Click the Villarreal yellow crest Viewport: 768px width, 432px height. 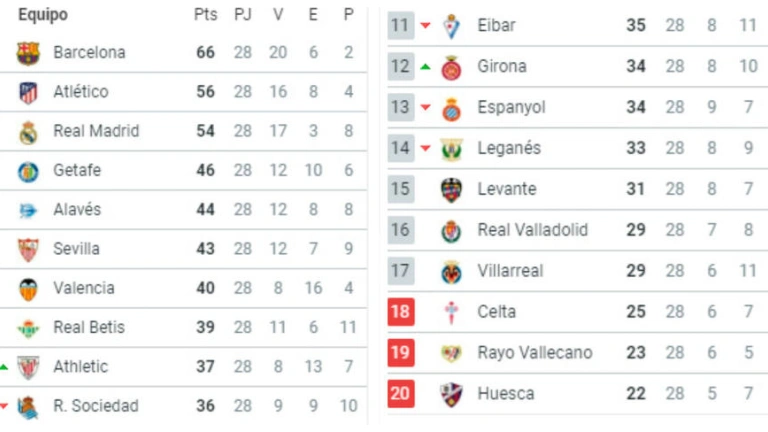tap(452, 271)
